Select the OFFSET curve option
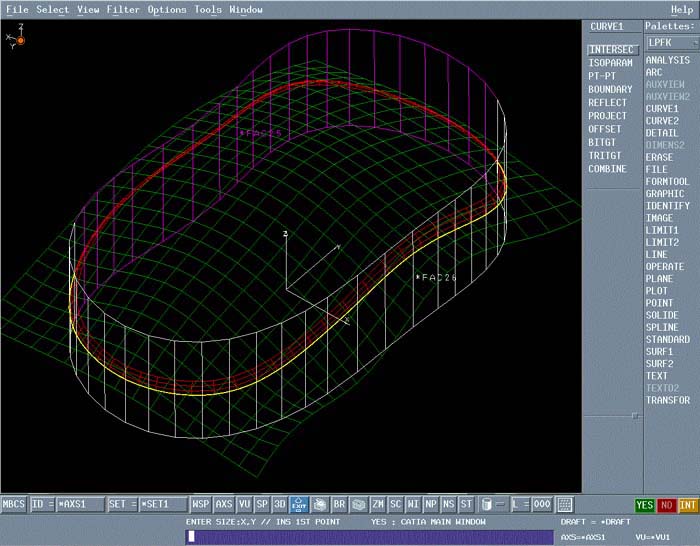This screenshot has width=700, height=546. click(x=605, y=129)
